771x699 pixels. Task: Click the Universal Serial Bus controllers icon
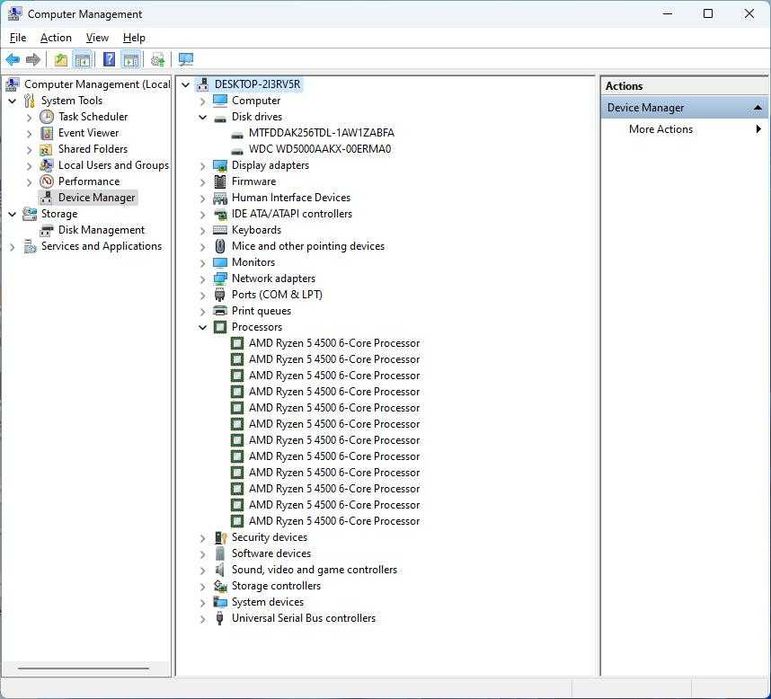pos(220,618)
